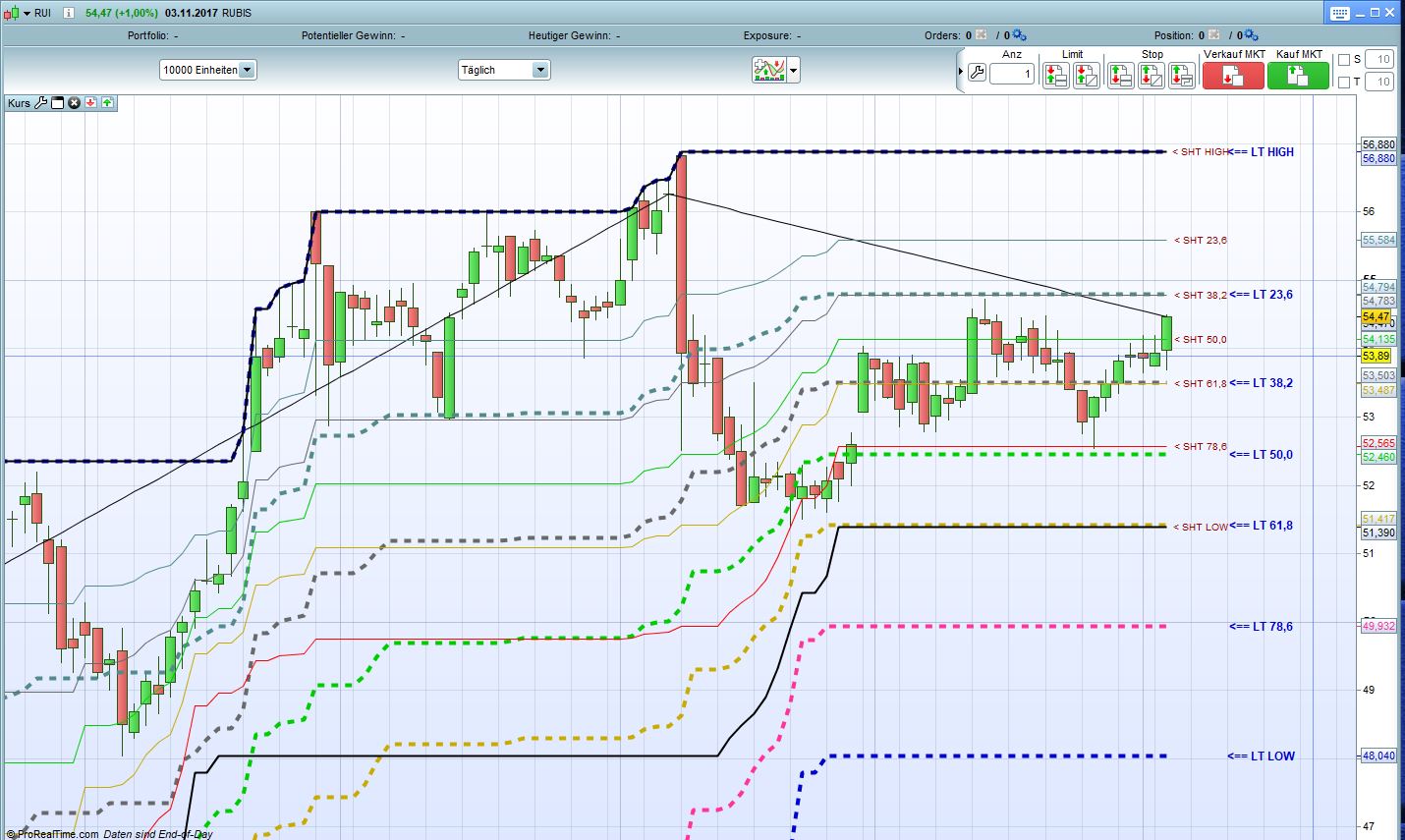Click the Anz quantity field
This screenshot has width=1405, height=840.
[1012, 73]
